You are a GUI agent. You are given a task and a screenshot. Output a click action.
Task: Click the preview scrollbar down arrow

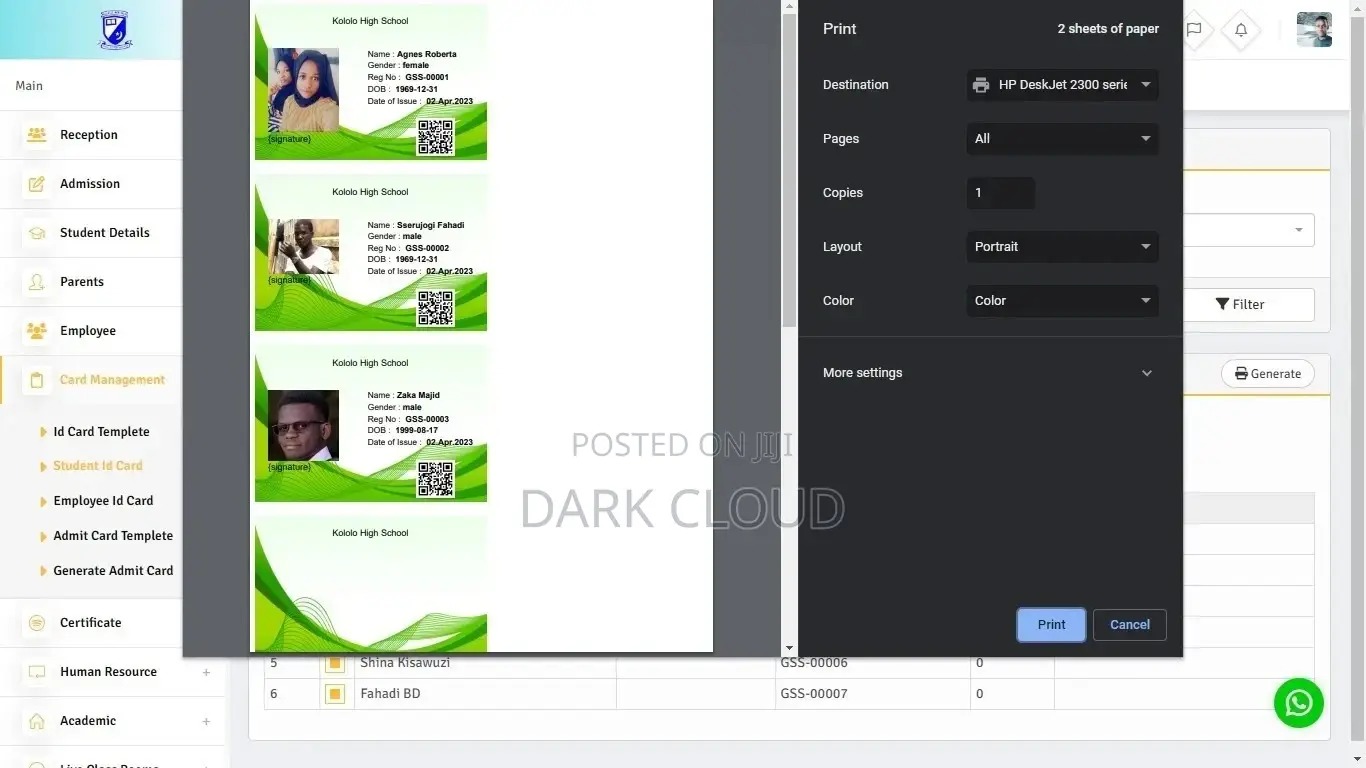click(x=789, y=649)
